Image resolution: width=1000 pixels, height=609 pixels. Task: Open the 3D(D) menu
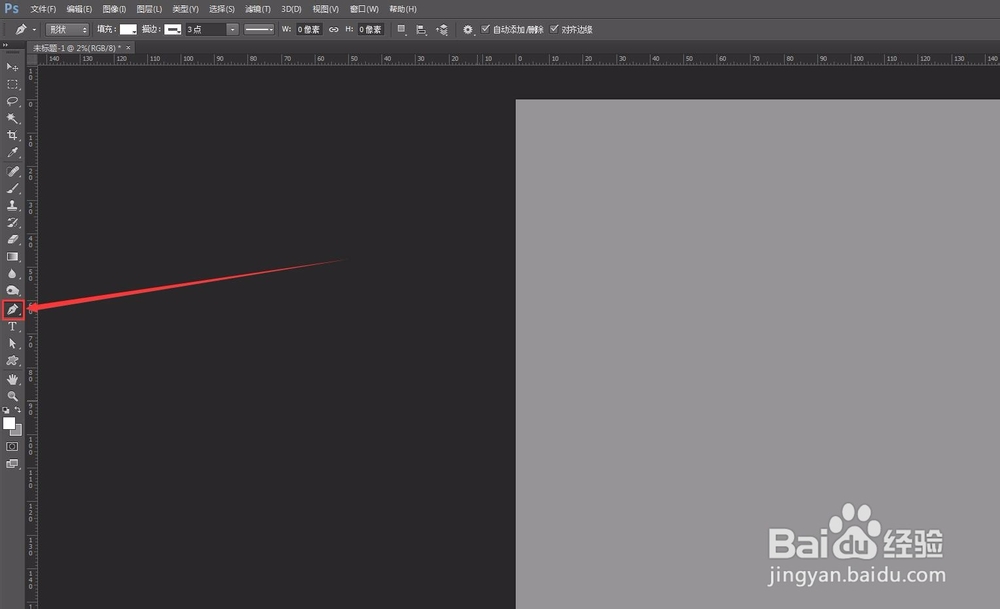point(291,9)
